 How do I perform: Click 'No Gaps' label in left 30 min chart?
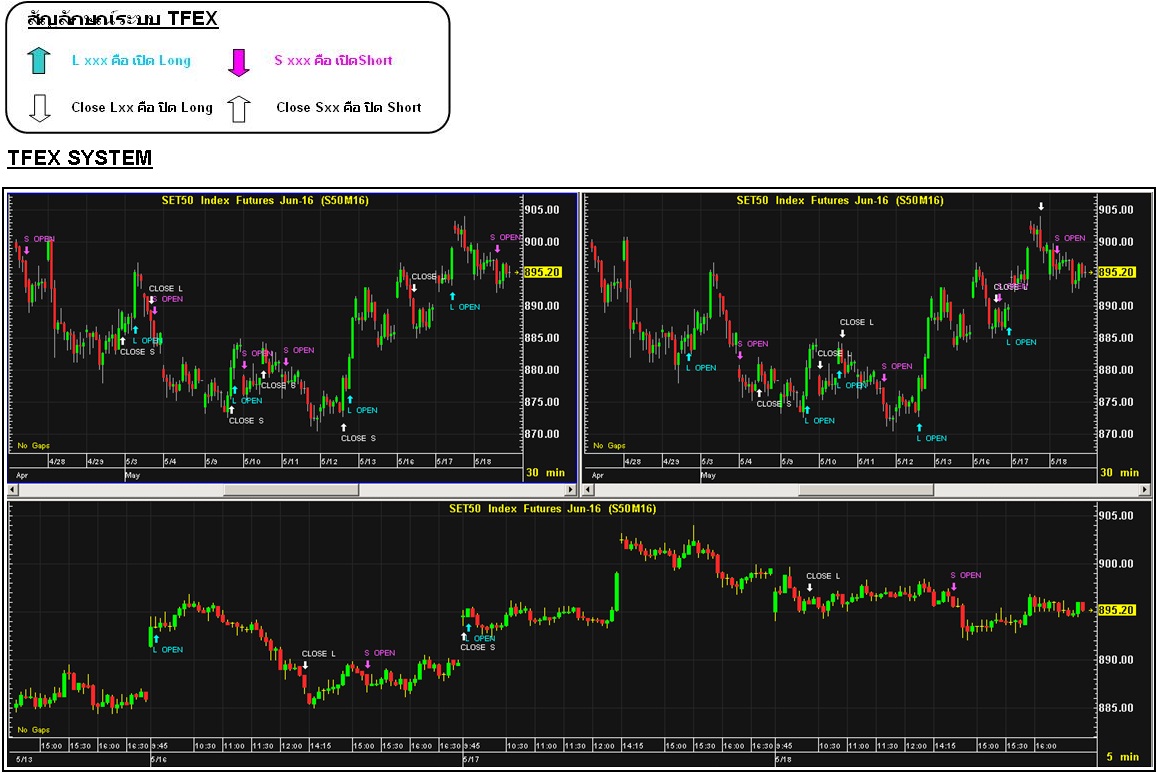tap(33, 446)
